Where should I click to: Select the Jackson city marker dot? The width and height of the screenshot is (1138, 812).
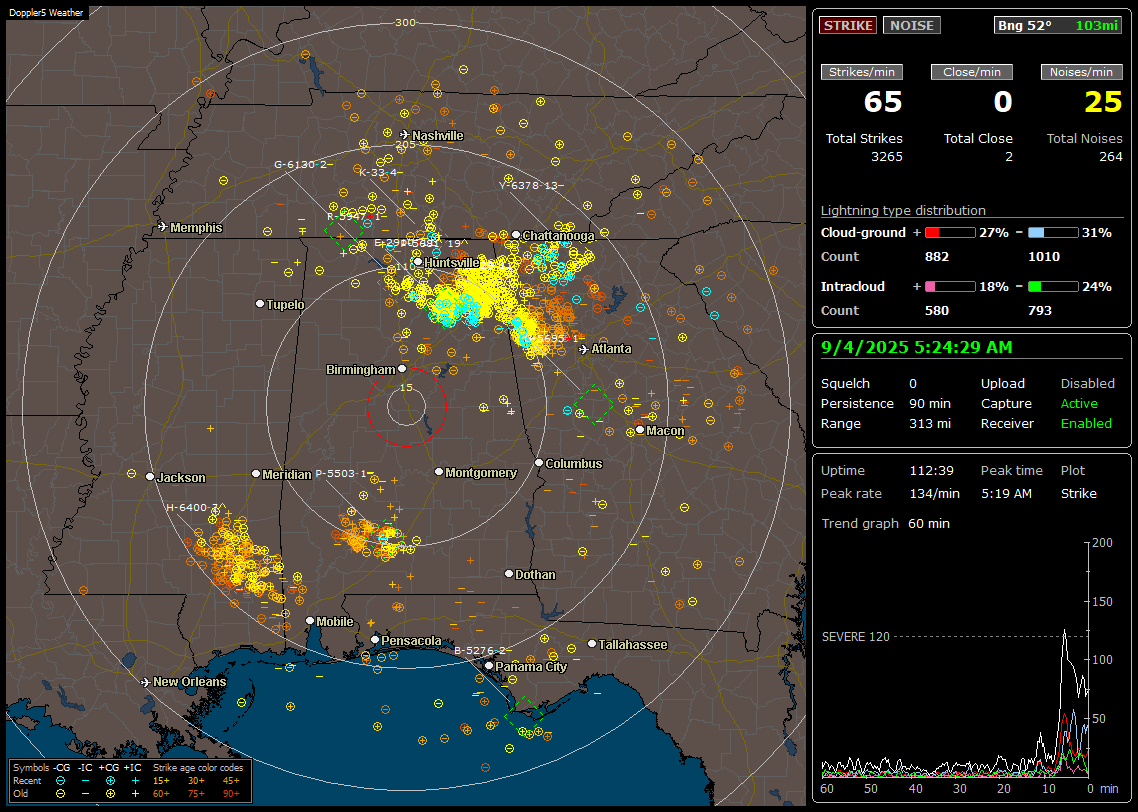(x=150, y=477)
